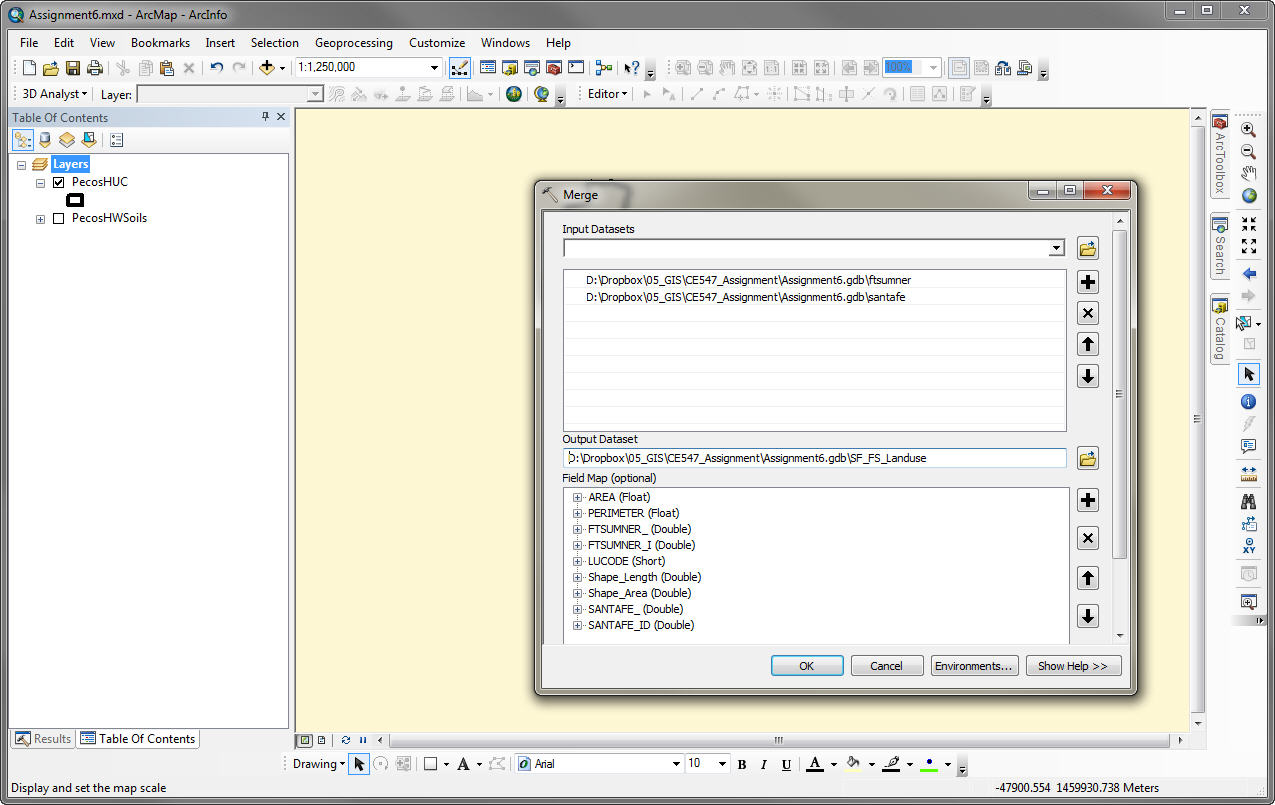Open the font color swatch
This screenshot has height=805, width=1275.
click(815, 764)
